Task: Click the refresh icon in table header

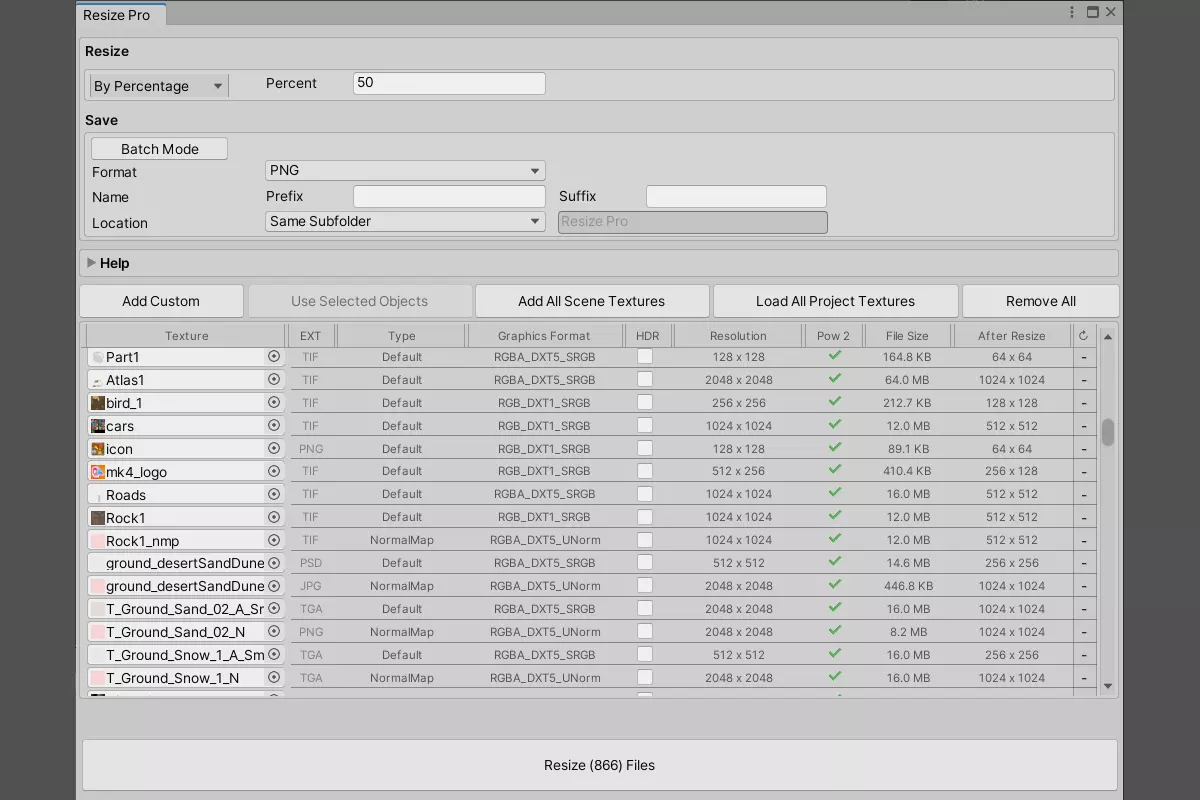Action: pos(1083,336)
